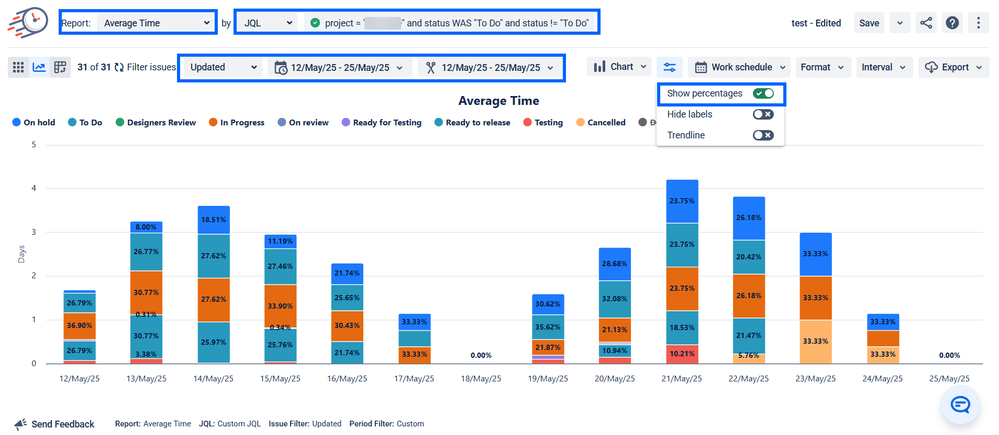Open the Export dropdown
The height and width of the screenshot is (435, 999).
pos(954,67)
